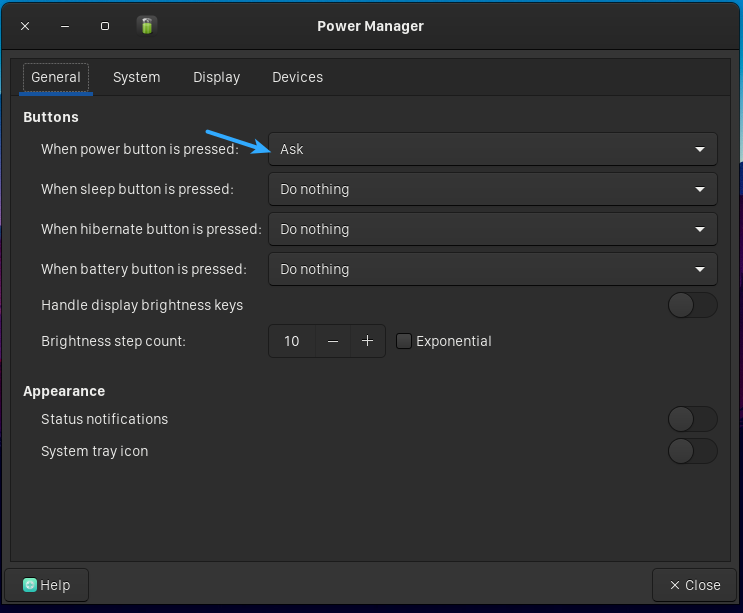Click the brightness step count field showing 10

[x=292, y=341]
